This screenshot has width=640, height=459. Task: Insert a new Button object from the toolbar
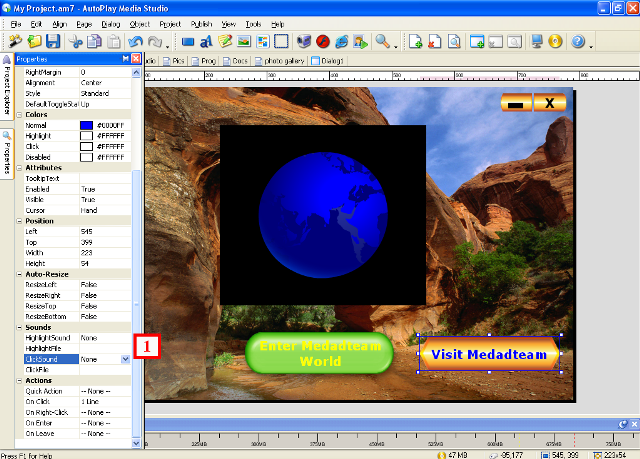(188, 42)
